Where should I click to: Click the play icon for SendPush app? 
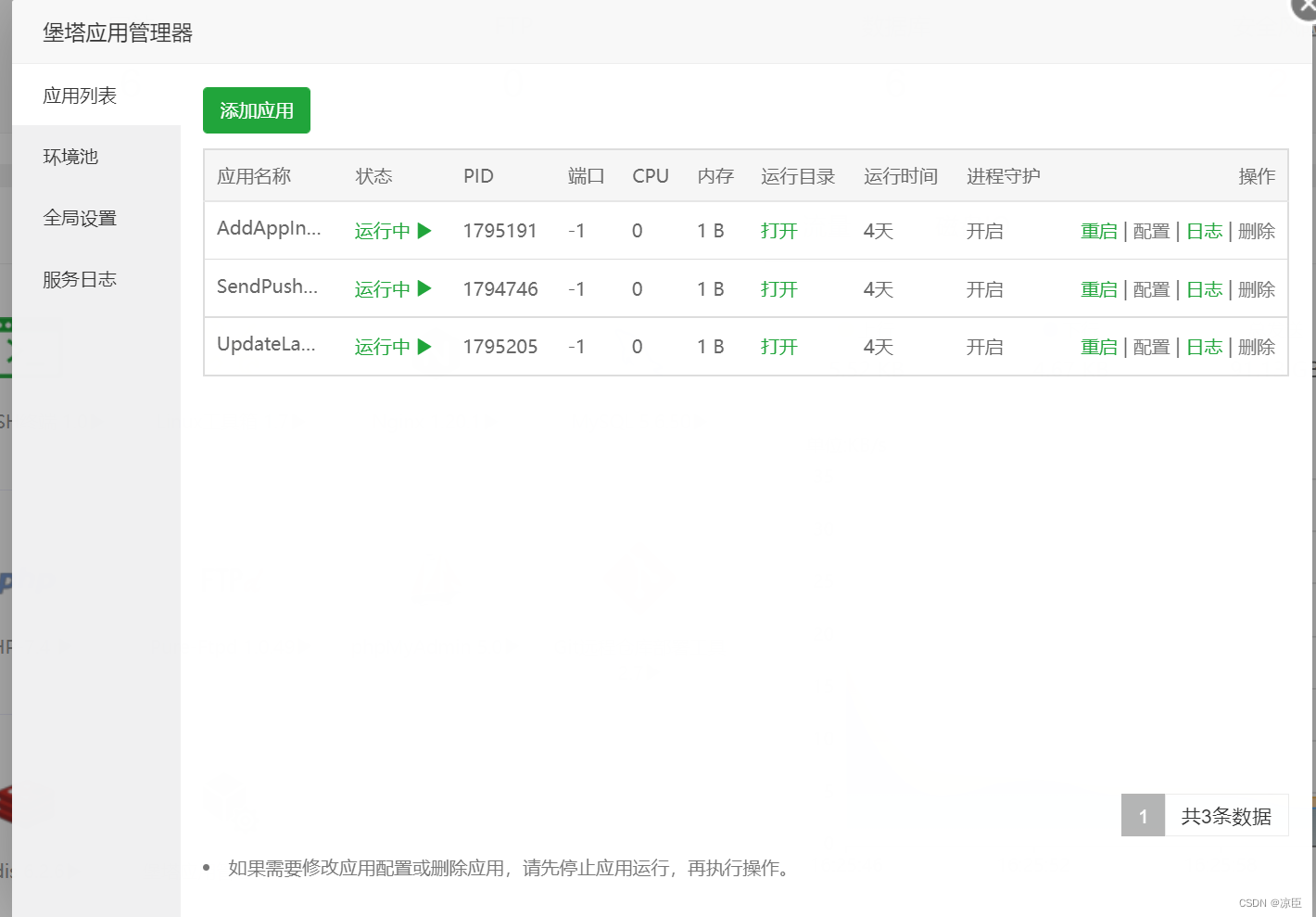(425, 288)
